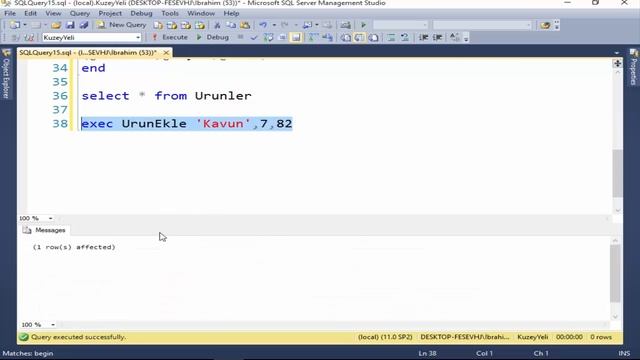Open the Edit menu

tap(30, 13)
